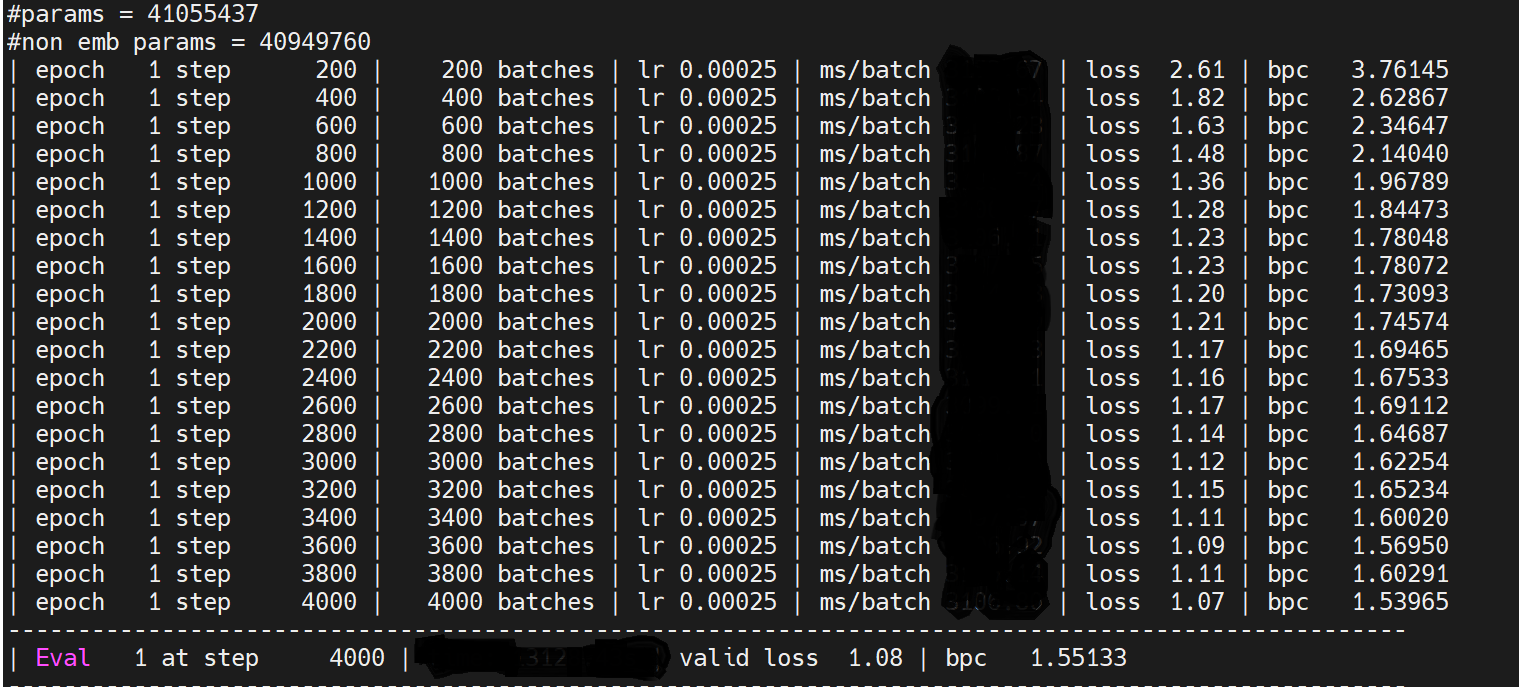1519x687 pixels.
Task: Click the bpc value 1.96789
Action: [x=1399, y=182]
